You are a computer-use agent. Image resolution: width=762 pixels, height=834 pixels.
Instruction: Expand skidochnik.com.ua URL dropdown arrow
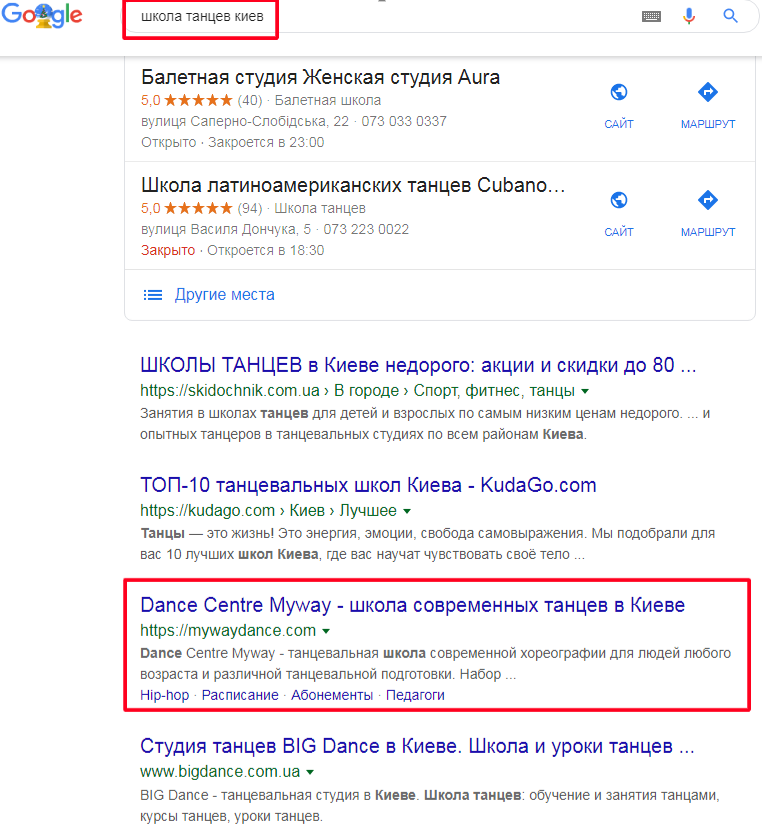tap(585, 391)
